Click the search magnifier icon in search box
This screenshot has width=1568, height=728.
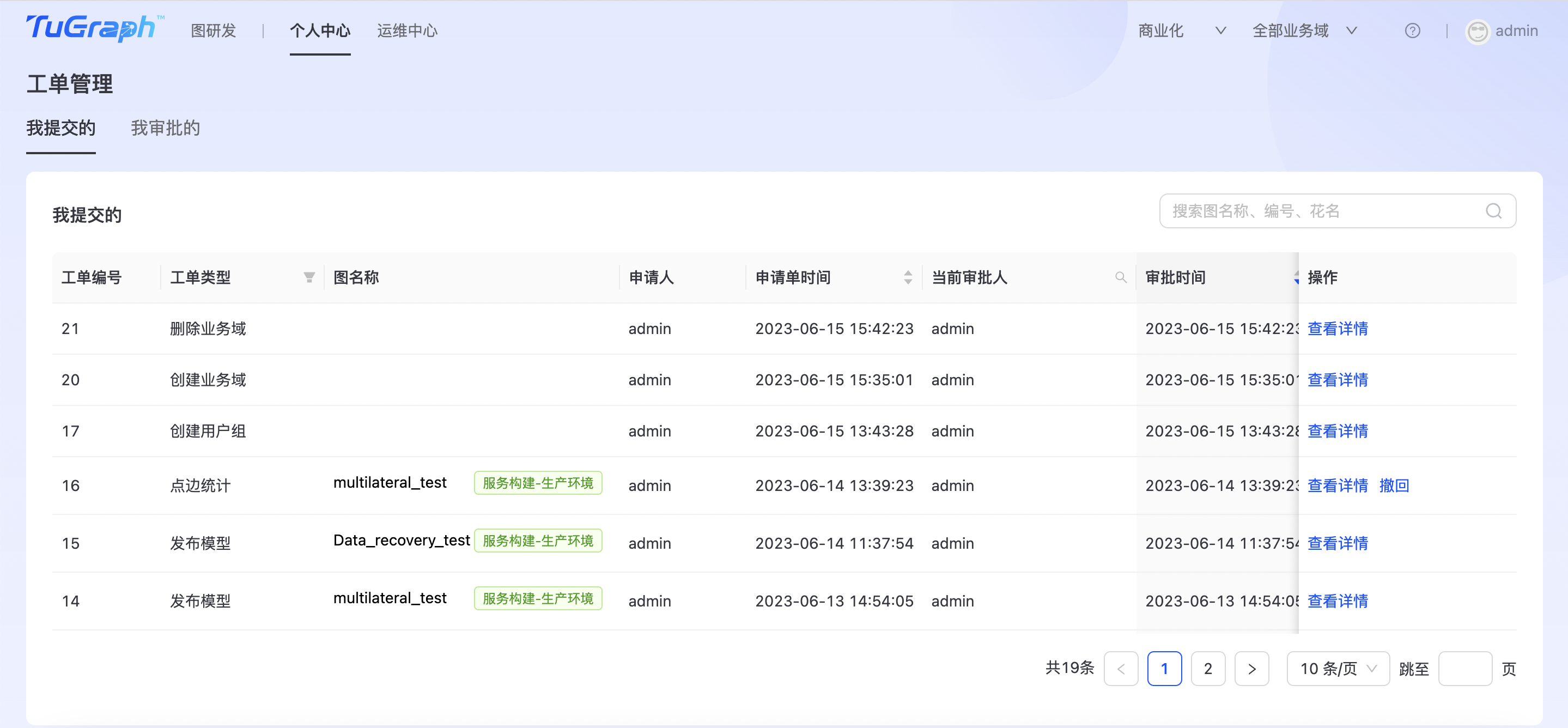pos(1494,211)
